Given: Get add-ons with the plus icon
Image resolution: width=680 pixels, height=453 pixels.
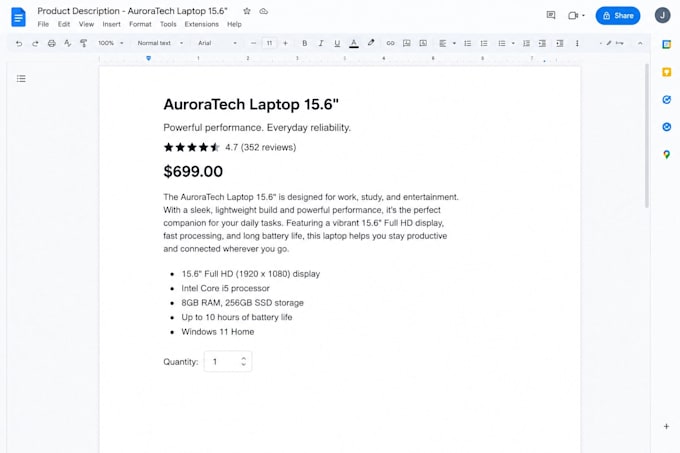Looking at the screenshot, I should [x=667, y=427].
